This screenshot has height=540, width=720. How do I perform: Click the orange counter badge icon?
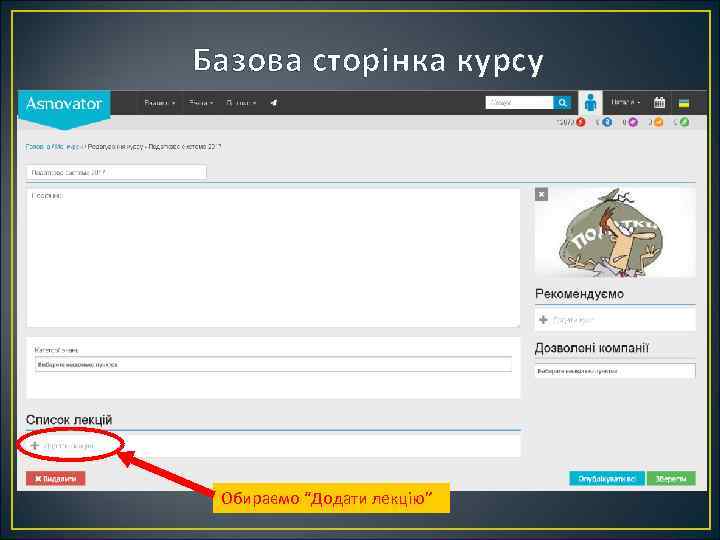coord(658,122)
